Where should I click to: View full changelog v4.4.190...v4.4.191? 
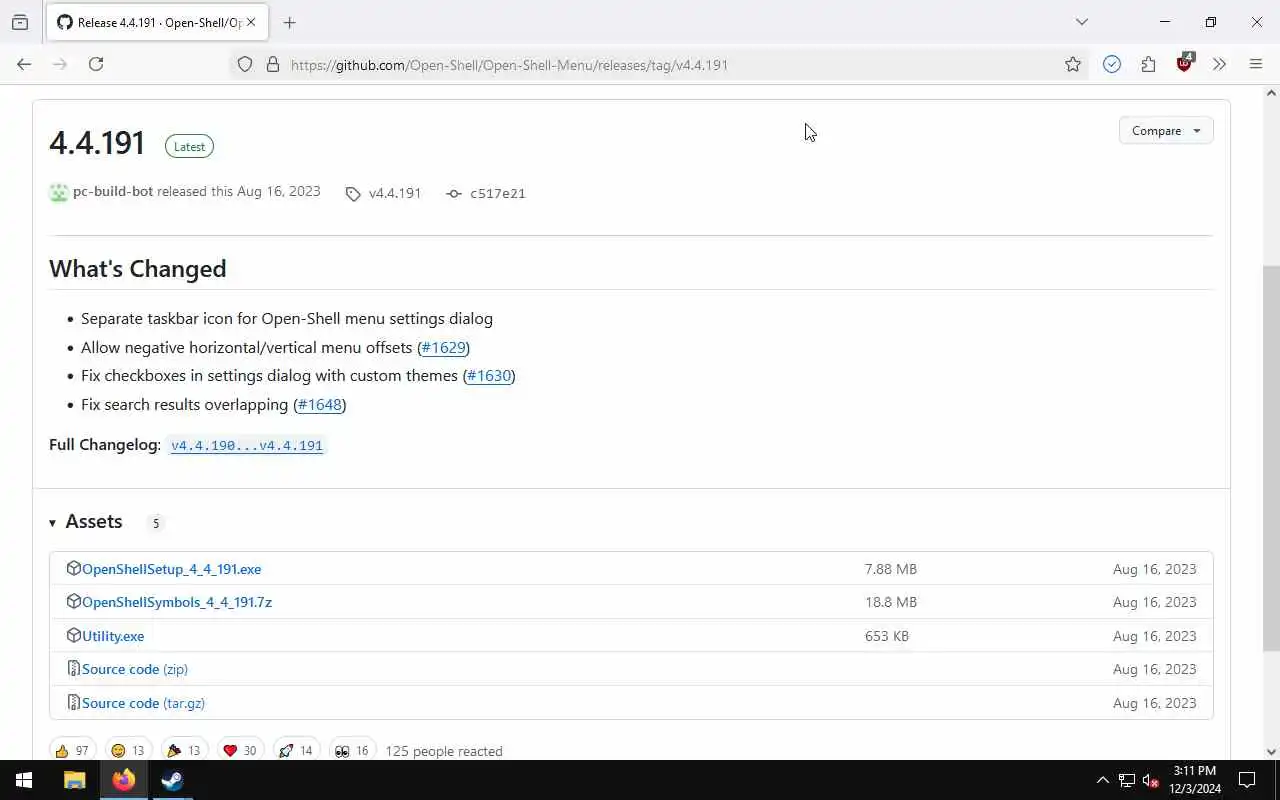pos(247,445)
